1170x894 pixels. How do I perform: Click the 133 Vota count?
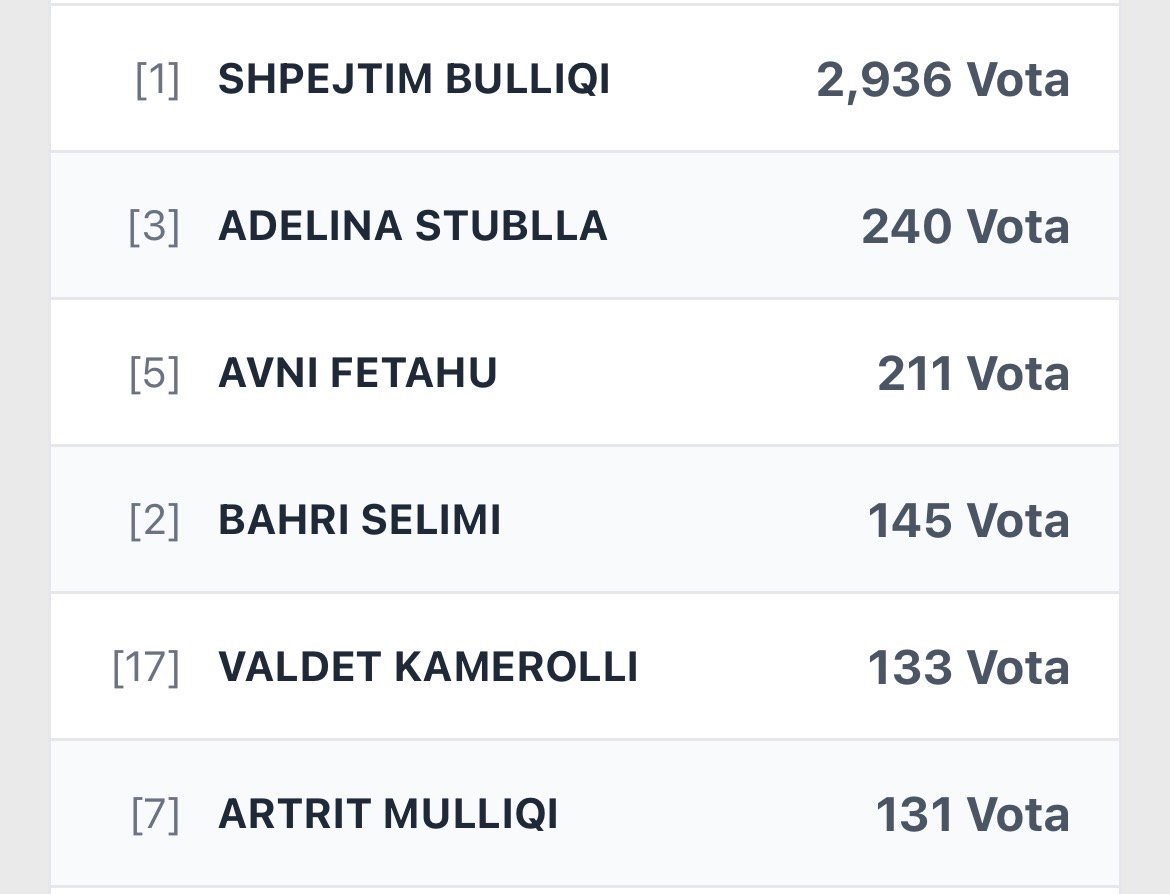click(968, 668)
